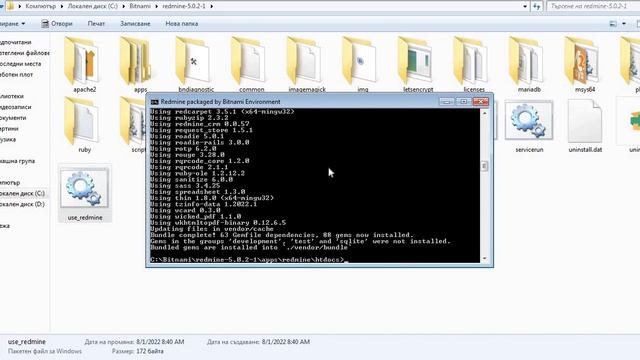This screenshot has width=640, height=360.
Task: Refresh the folder via address bar button
Action: coord(537,6)
